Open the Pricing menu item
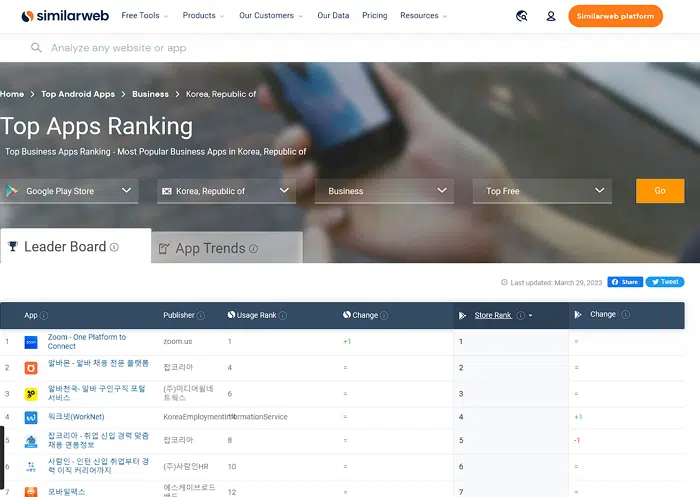This screenshot has height=497, width=700. (375, 16)
